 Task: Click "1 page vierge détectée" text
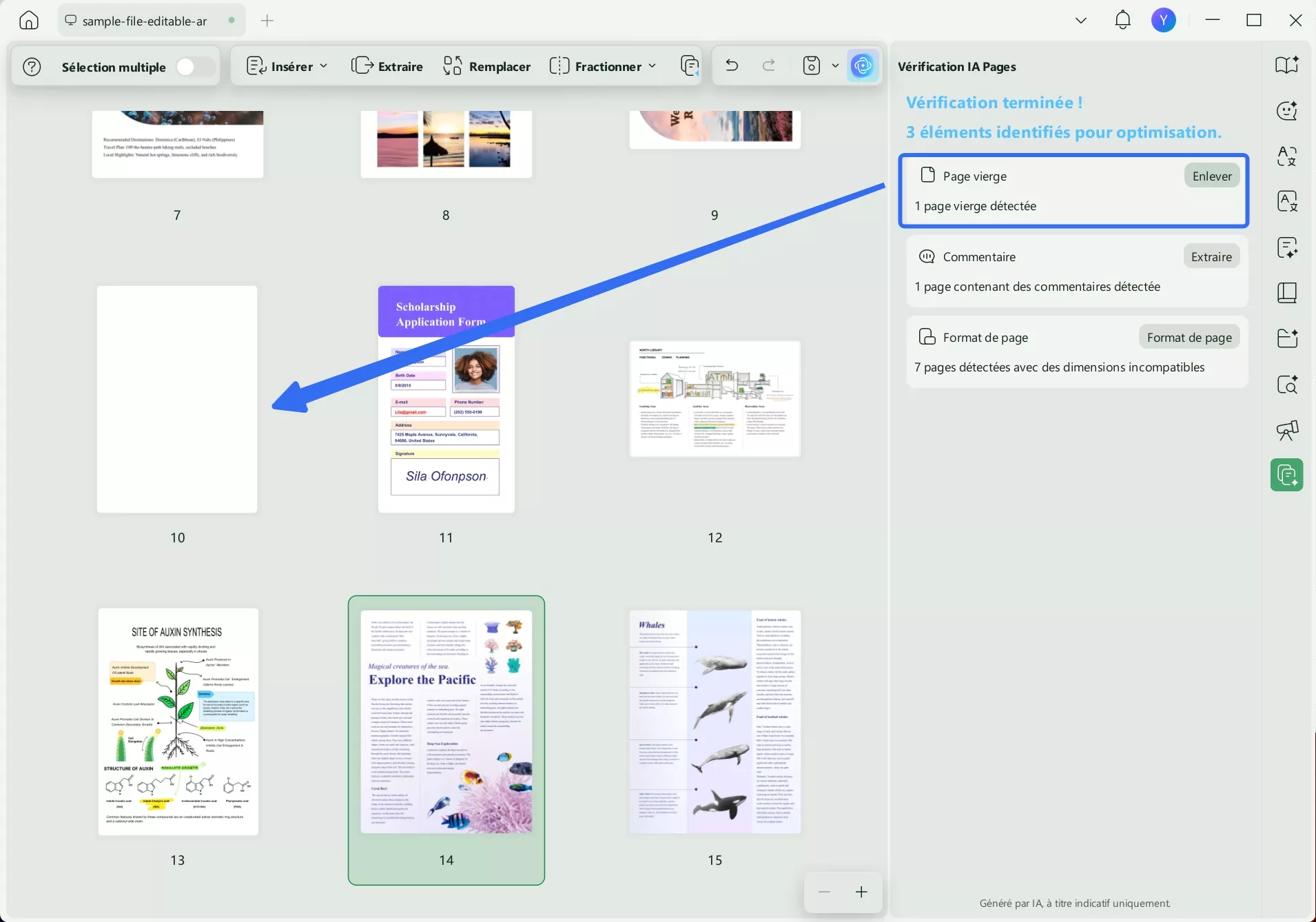[x=976, y=206]
